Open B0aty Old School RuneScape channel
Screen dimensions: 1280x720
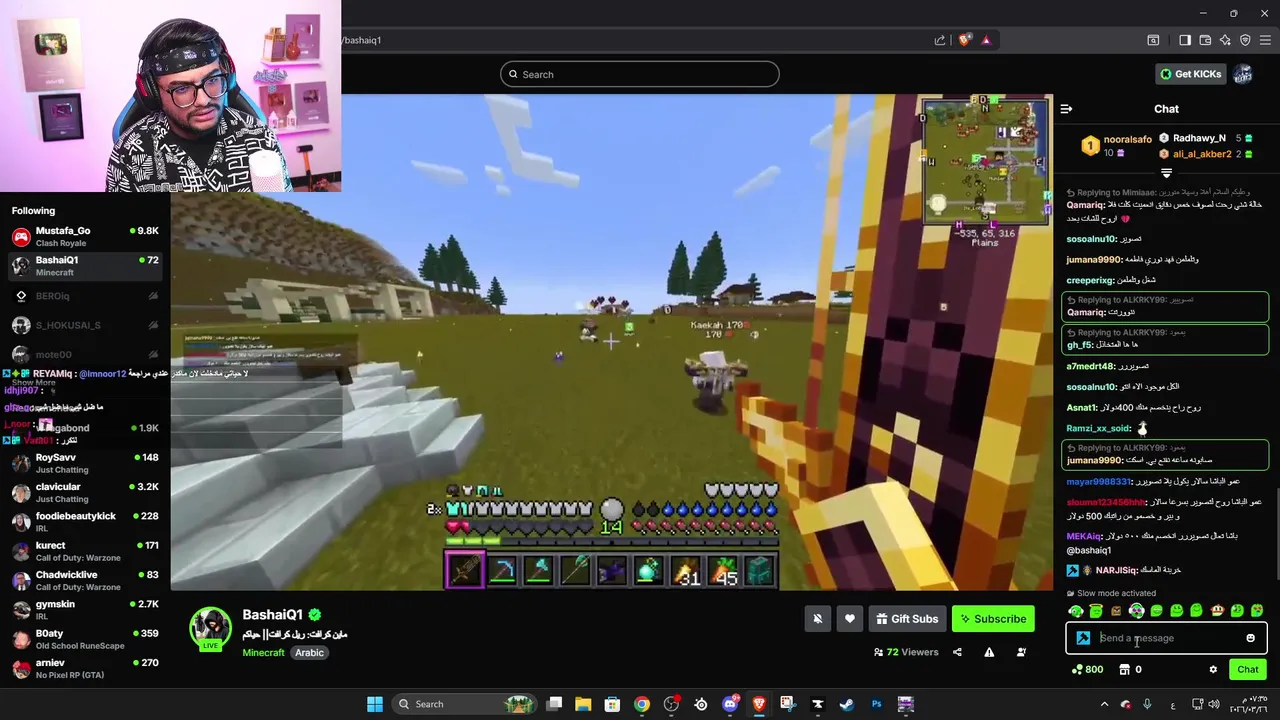coord(85,639)
